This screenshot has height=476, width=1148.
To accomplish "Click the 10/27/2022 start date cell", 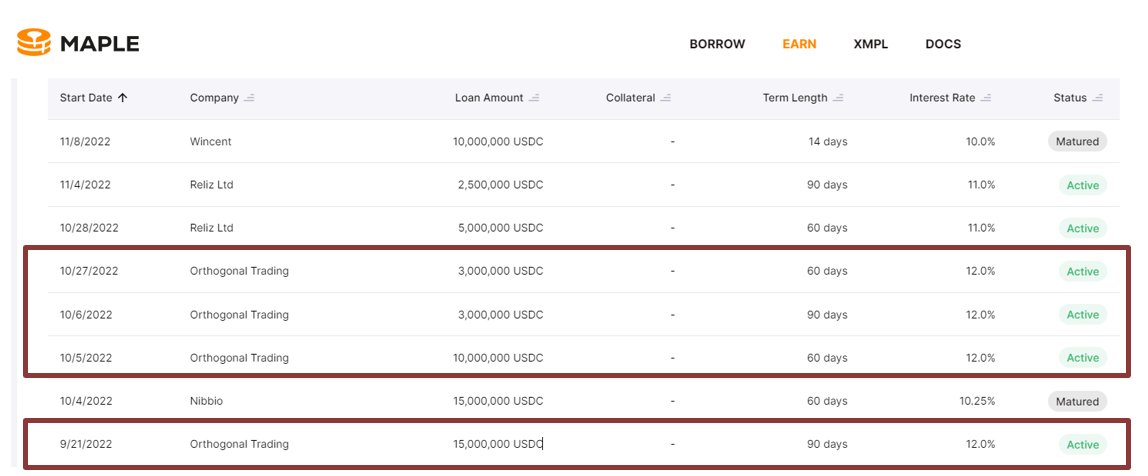I will 89,271.
